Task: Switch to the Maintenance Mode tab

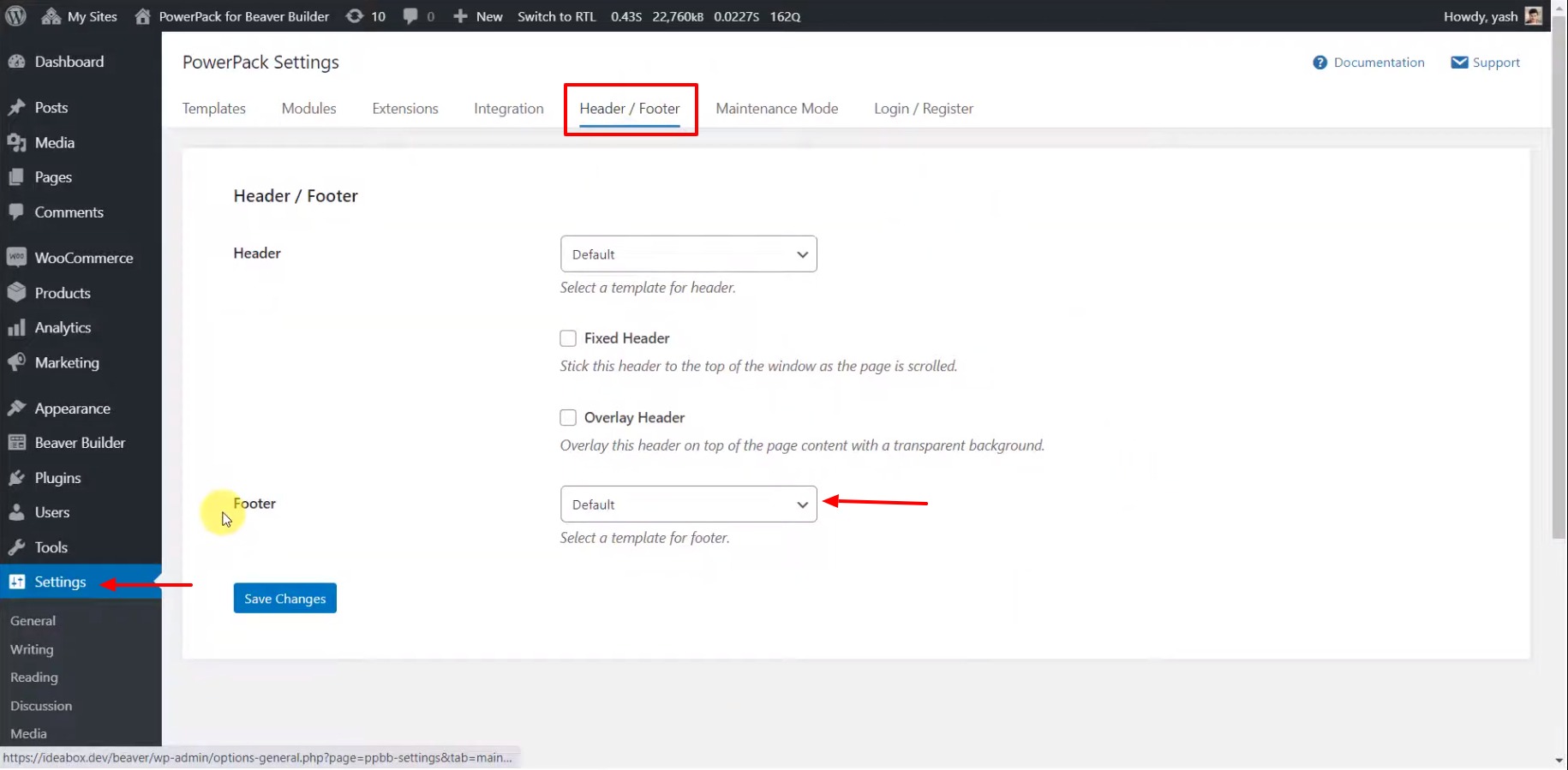Action: tap(777, 109)
